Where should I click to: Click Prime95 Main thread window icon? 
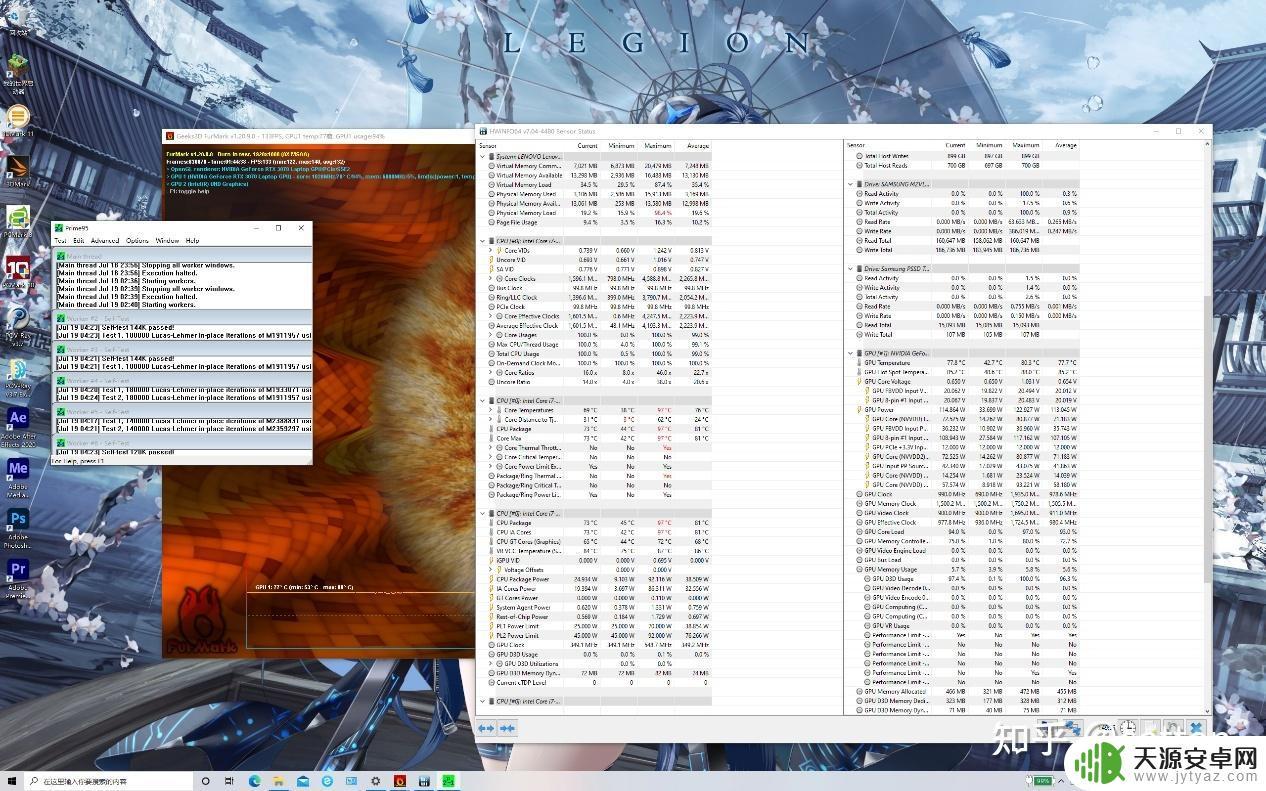tap(61, 257)
